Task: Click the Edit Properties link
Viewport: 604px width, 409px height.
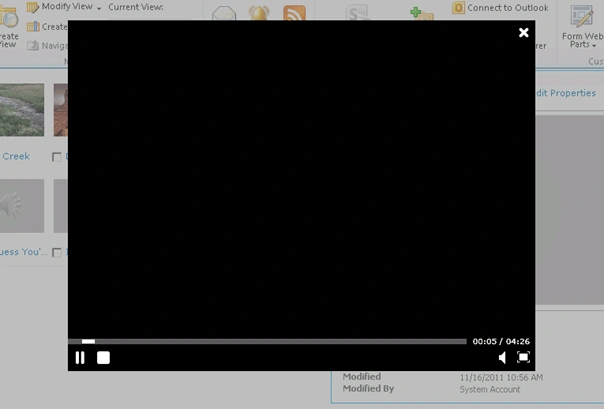Action: tap(565, 93)
